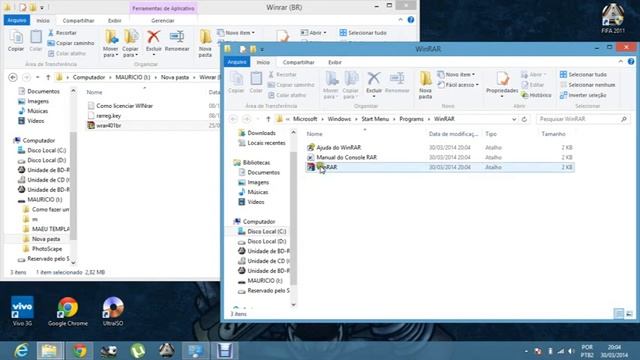Click Inverter seleção in WinRAR window
The width and height of the screenshot is (640, 360).
[x=584, y=95]
